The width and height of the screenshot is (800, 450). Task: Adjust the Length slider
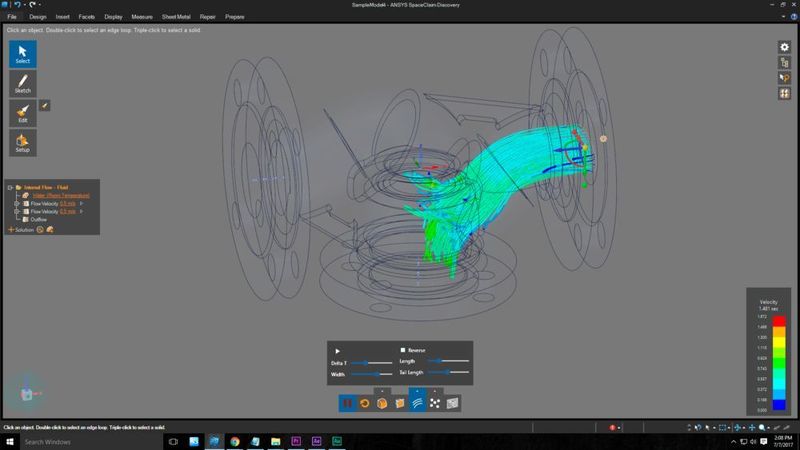448,361
